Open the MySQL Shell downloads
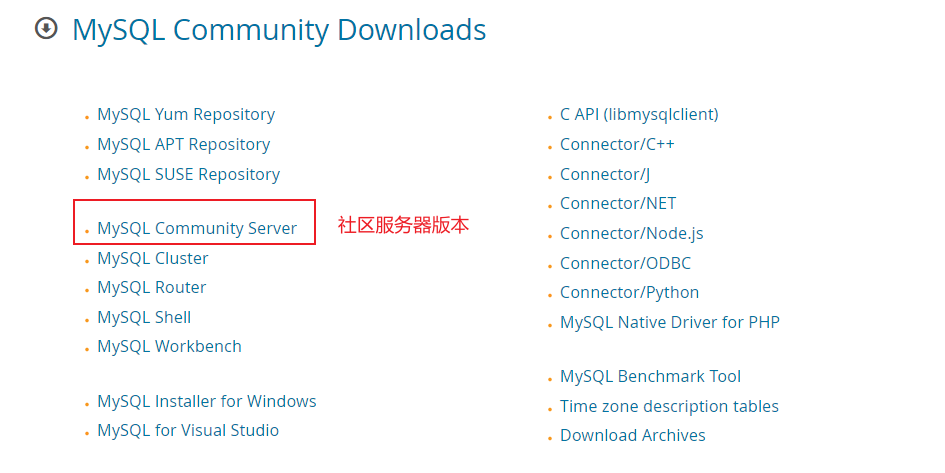Screen dimensions: 945x473 [x=145, y=318]
